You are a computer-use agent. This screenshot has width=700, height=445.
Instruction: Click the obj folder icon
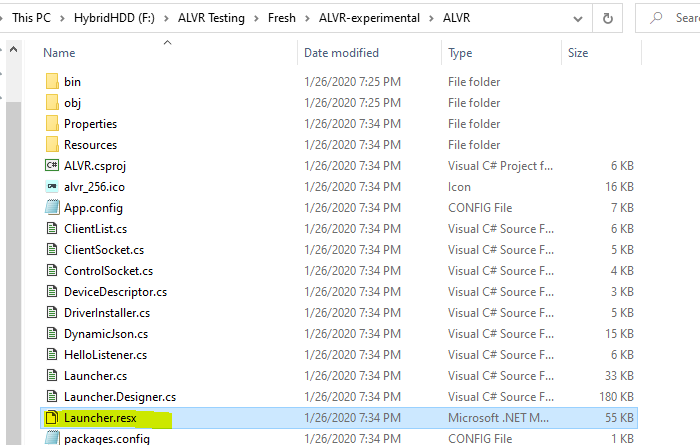(52, 103)
